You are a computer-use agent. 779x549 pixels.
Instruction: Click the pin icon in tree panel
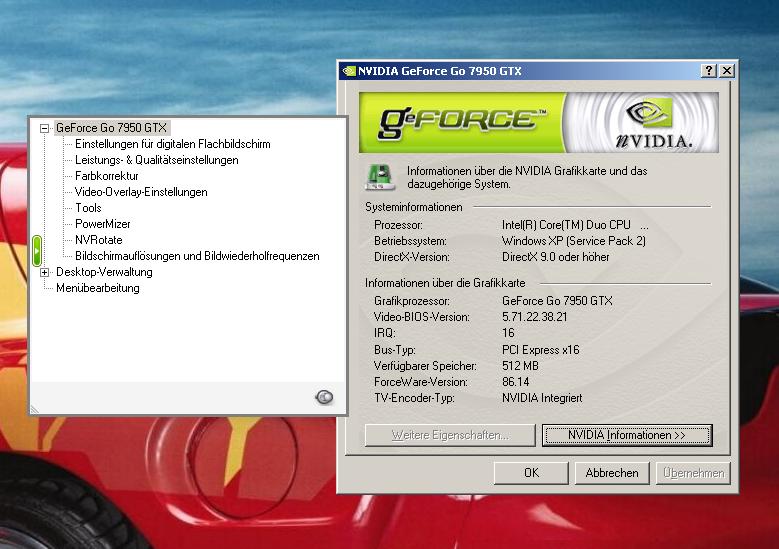pos(323,397)
